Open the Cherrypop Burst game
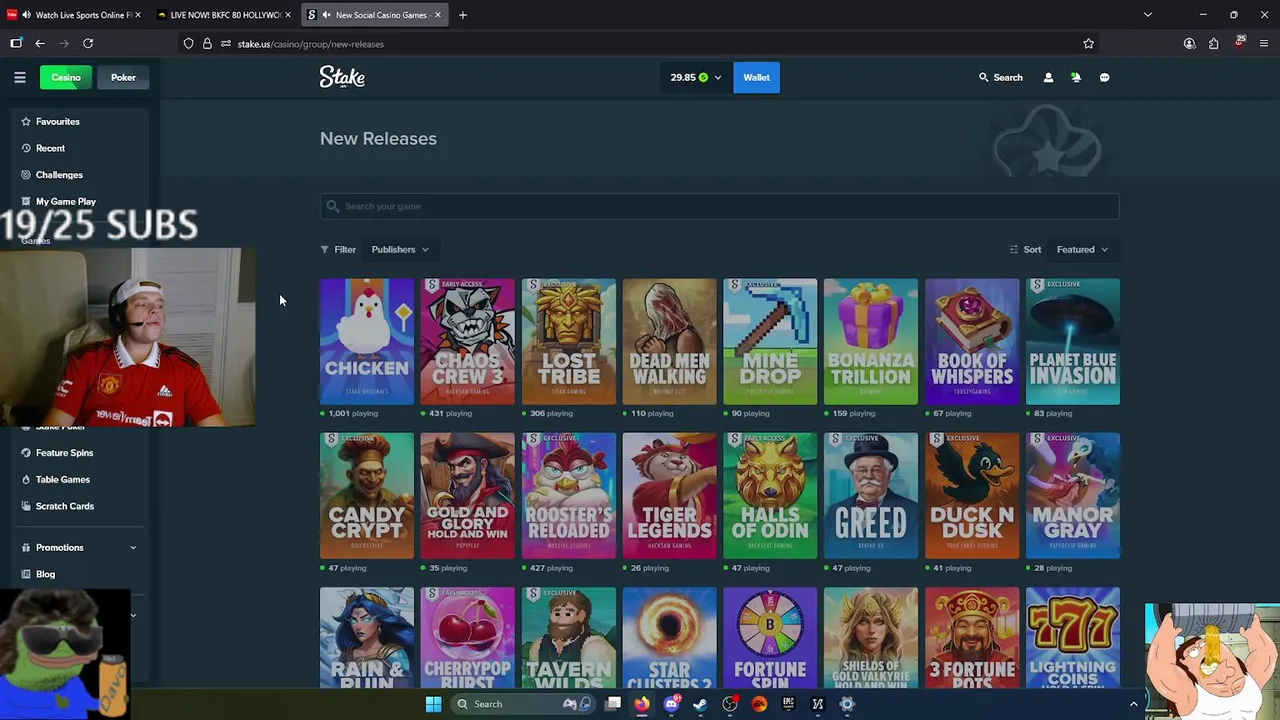Viewport: 1280px width, 720px height. point(468,637)
